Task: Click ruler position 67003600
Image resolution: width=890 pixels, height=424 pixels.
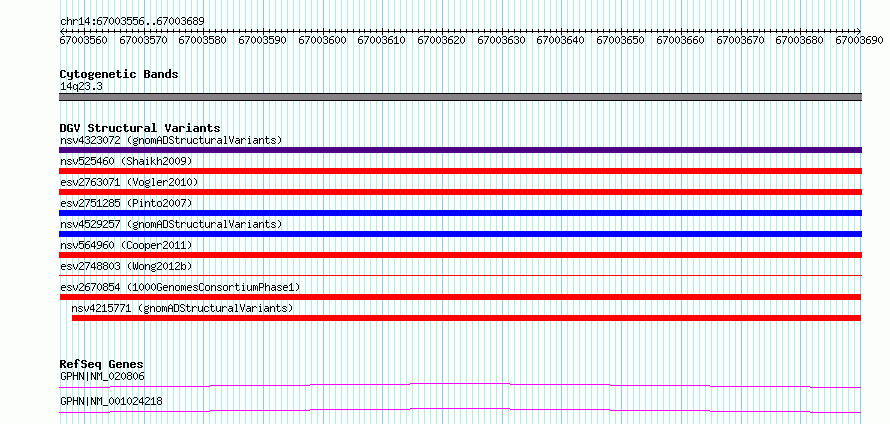Action: coord(322,40)
